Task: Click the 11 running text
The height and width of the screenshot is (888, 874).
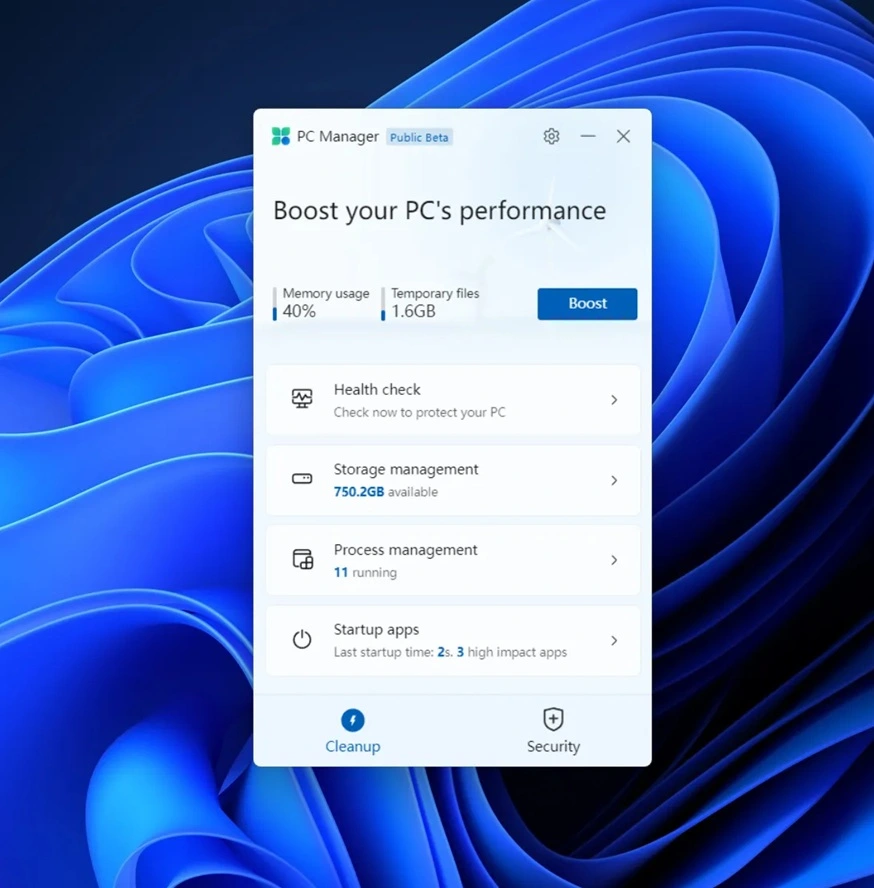Action: point(365,573)
